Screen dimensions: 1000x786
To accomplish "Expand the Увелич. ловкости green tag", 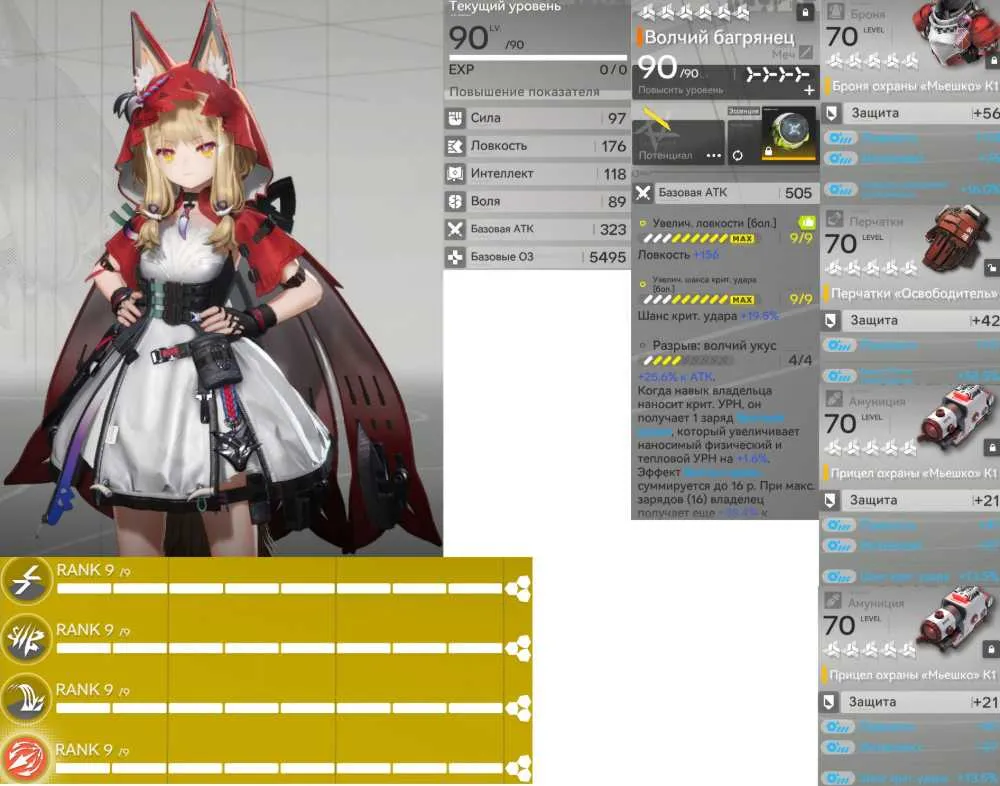I will pyautogui.click(x=806, y=223).
